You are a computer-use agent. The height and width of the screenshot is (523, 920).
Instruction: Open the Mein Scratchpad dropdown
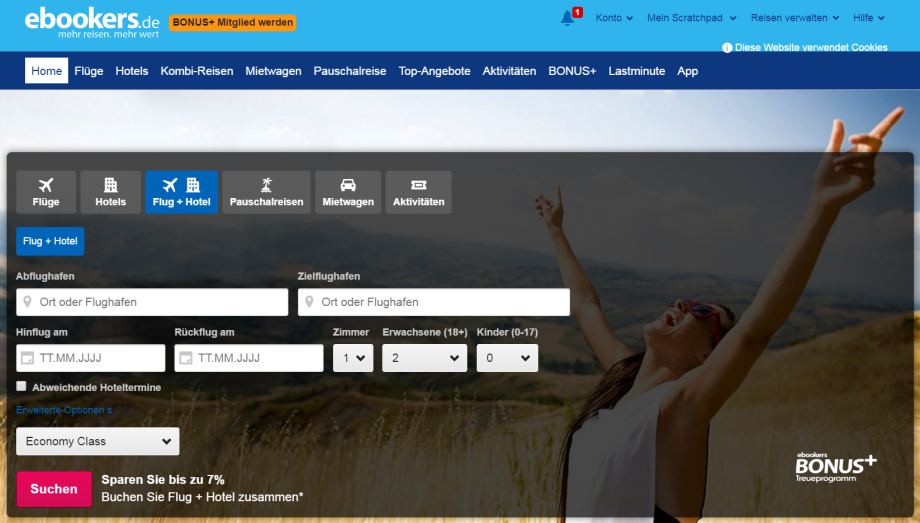[691, 18]
